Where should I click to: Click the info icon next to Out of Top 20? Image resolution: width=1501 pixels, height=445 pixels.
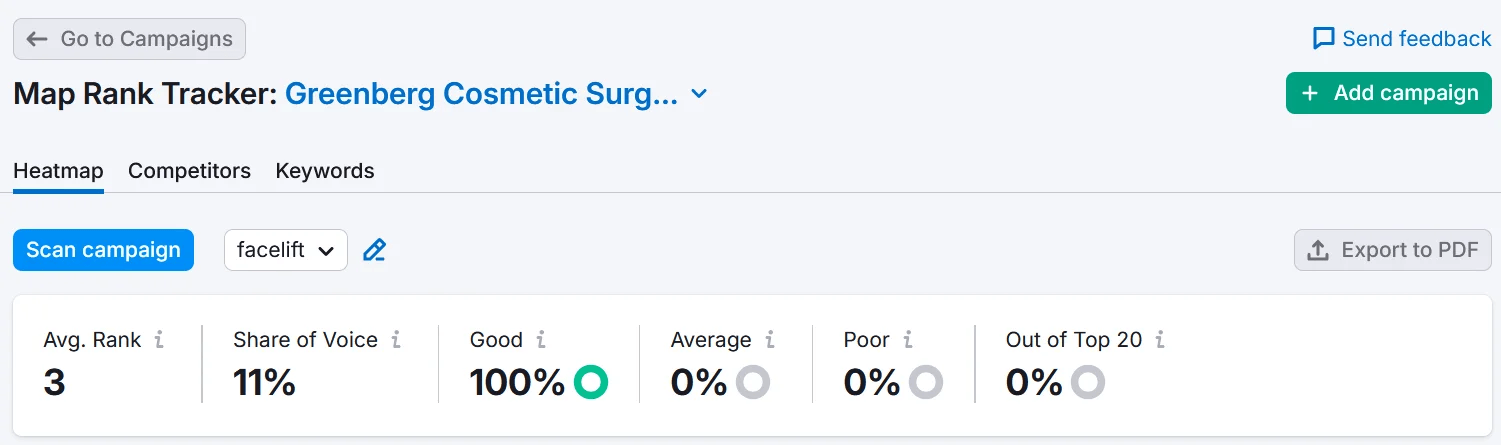click(1160, 340)
